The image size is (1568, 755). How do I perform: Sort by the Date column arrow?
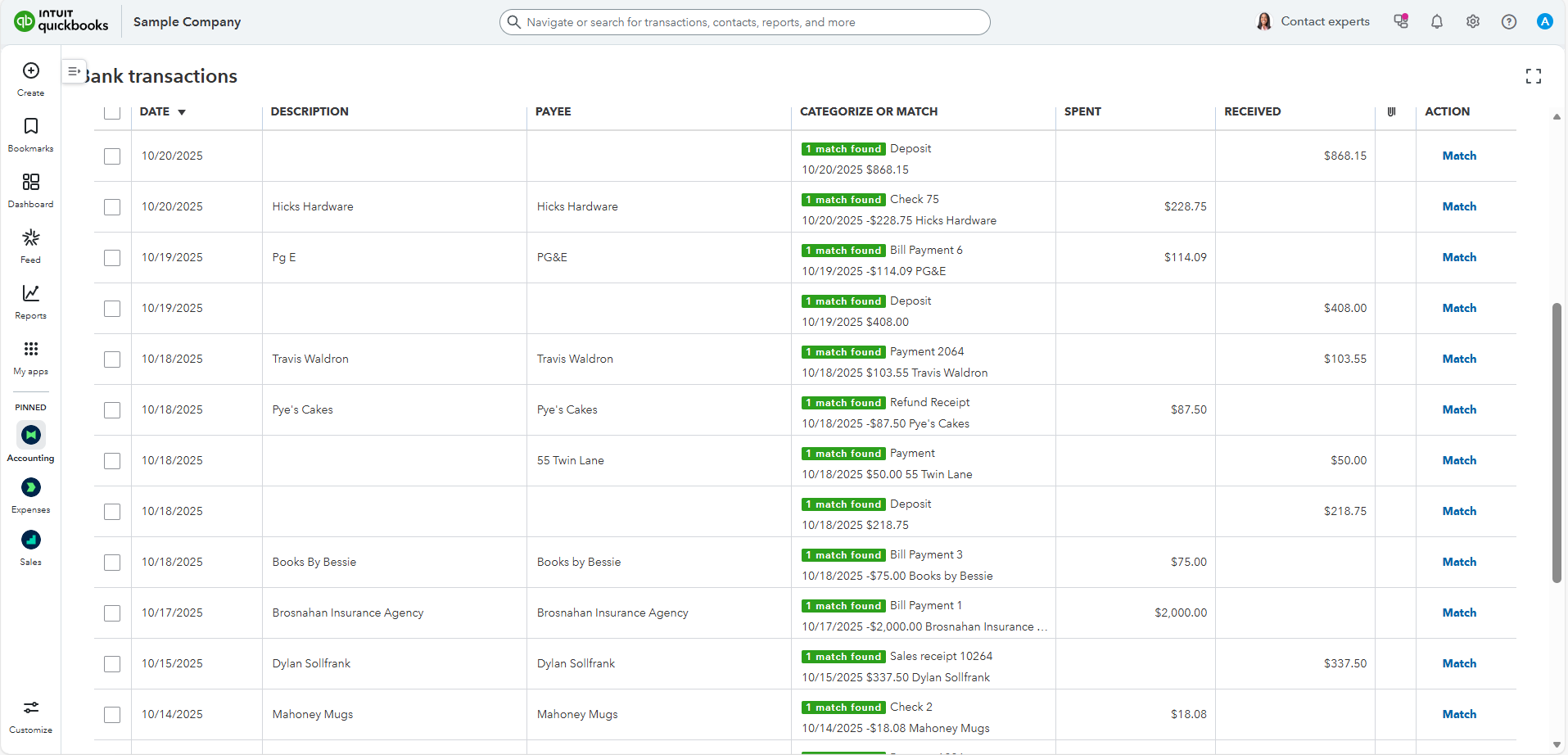pos(182,112)
